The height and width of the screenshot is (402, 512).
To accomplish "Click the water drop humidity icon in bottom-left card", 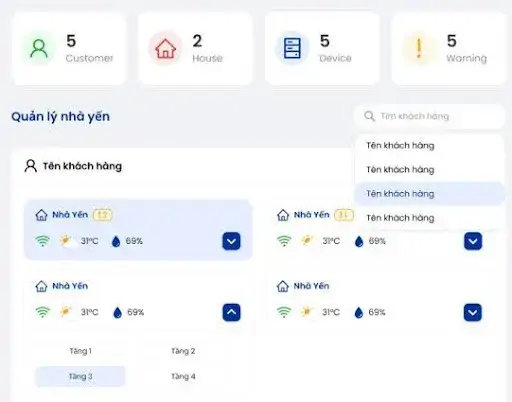I will (x=117, y=312).
